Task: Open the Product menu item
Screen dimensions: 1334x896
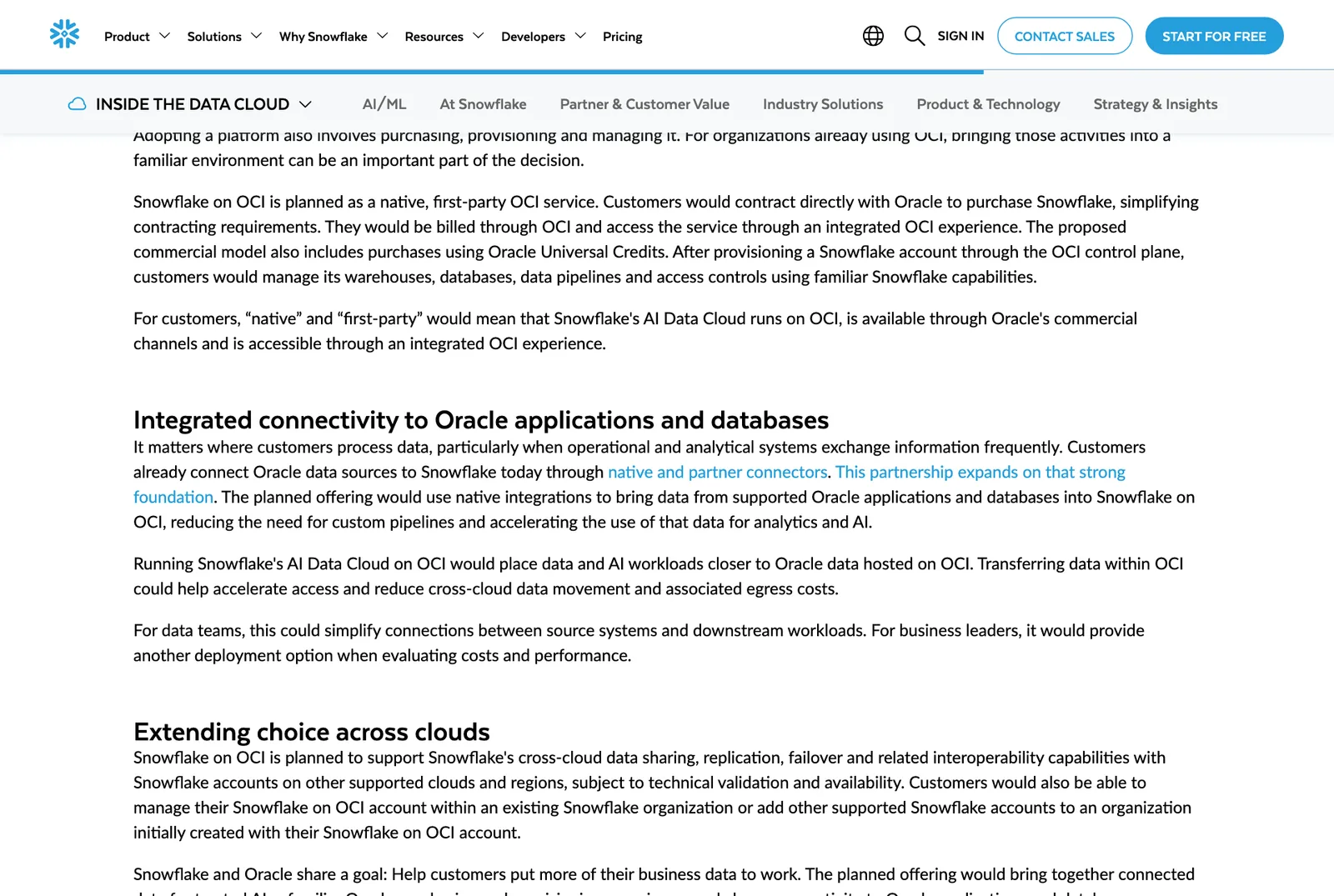Action: tap(127, 37)
